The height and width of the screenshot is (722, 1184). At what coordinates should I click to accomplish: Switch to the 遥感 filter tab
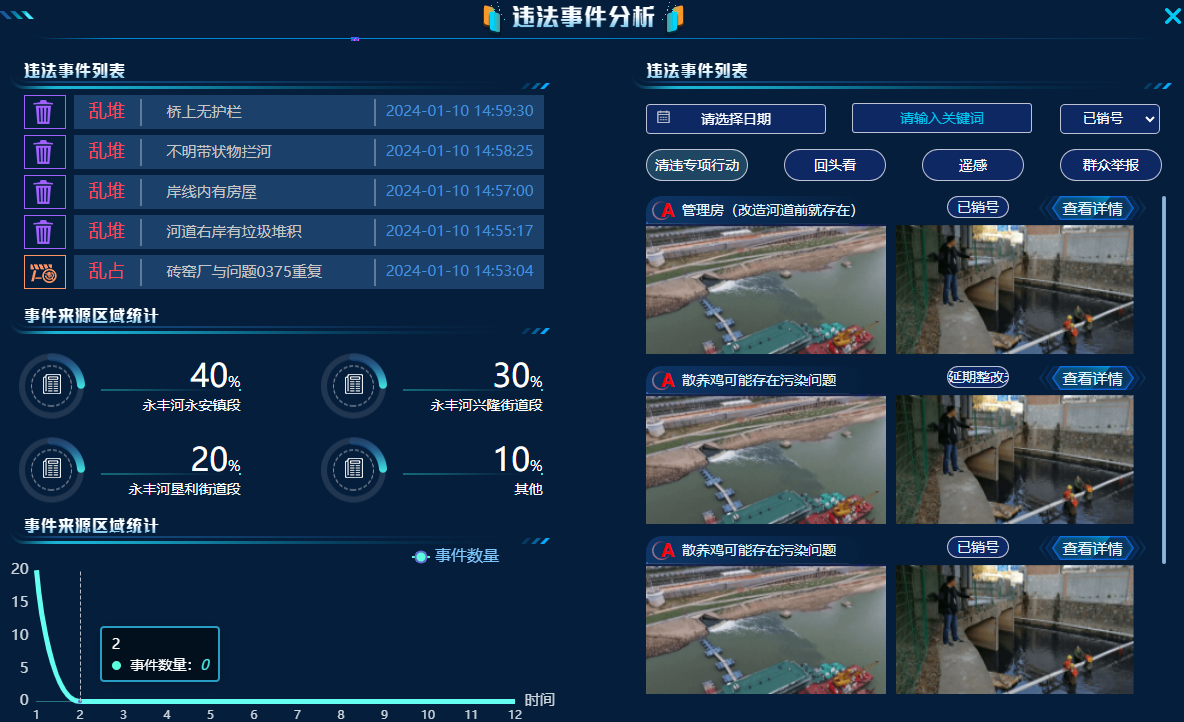pyautogui.click(x=972, y=165)
